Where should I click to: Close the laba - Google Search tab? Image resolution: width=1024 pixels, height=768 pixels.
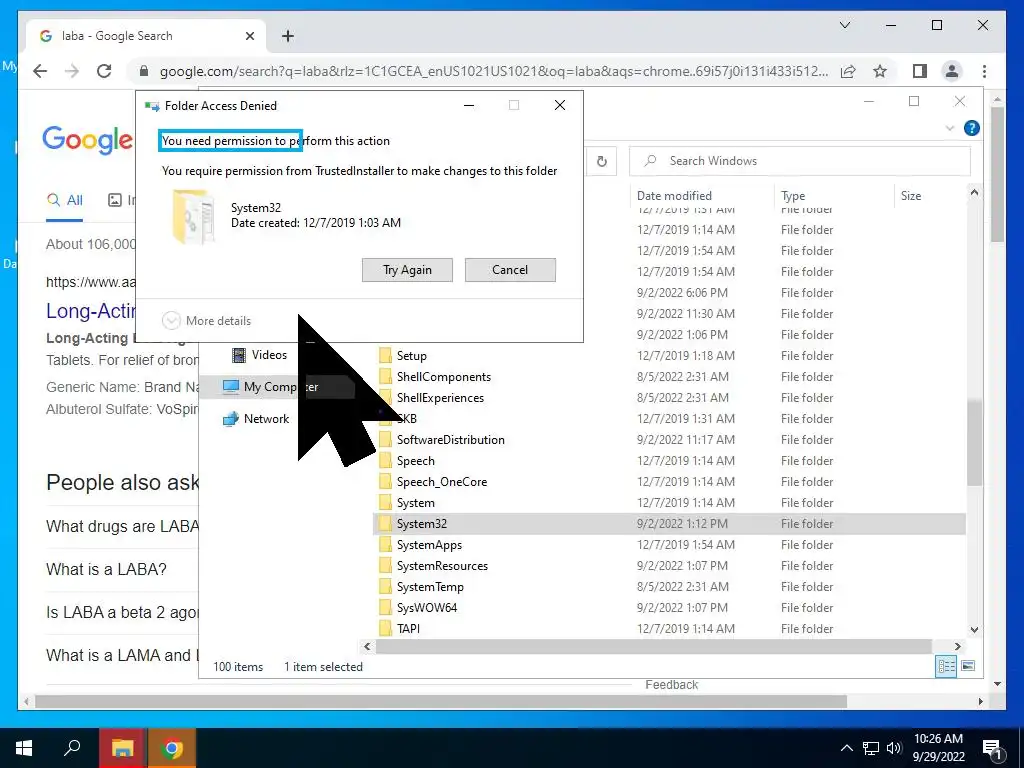(249, 36)
